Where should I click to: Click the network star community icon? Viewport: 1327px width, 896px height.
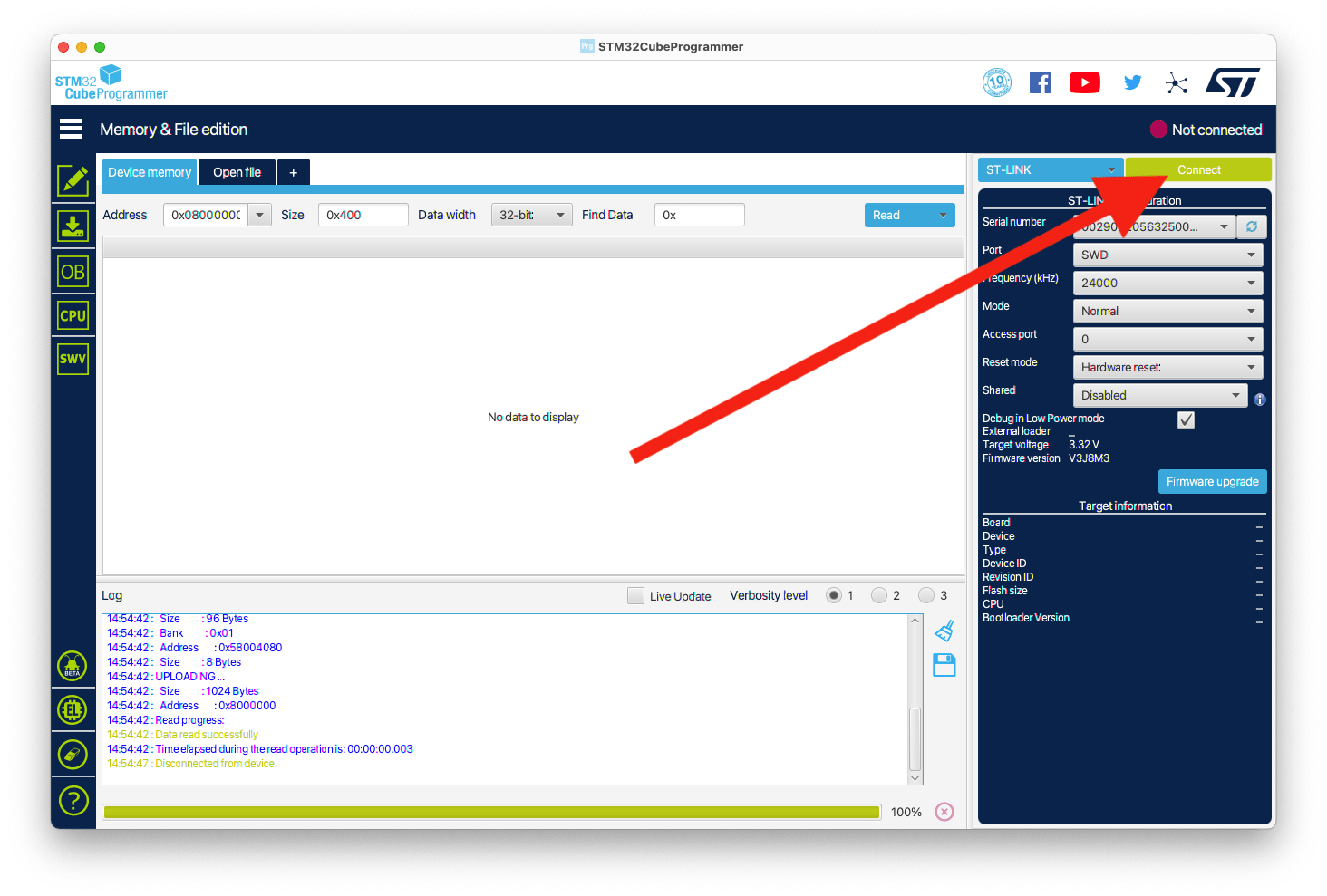1177,83
